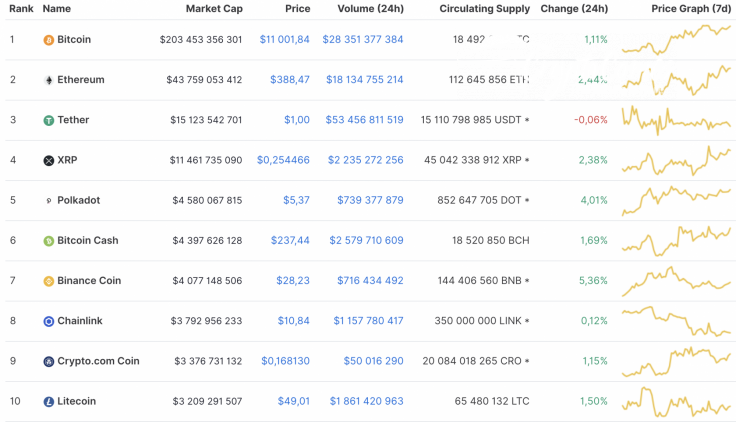The width and height of the screenshot is (736, 422).
Task: Click Crypto.com Coin volume $50 016 290
Action: pyautogui.click(x=374, y=361)
